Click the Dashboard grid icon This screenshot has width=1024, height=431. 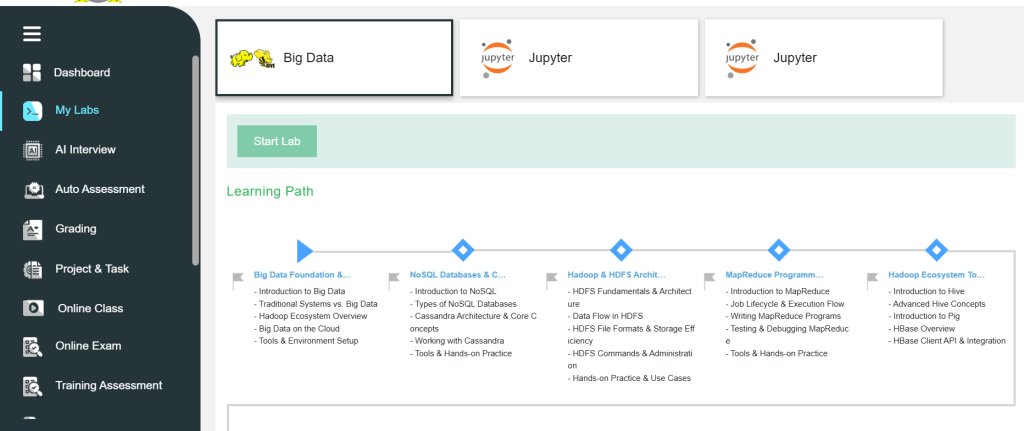pos(32,72)
